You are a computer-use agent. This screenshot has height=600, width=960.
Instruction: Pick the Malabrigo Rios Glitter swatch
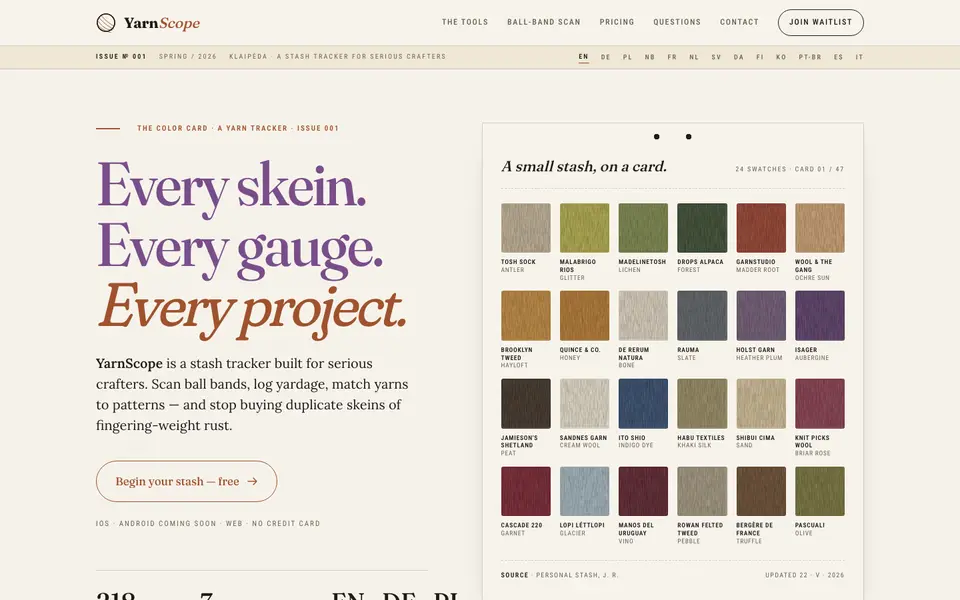(585, 228)
